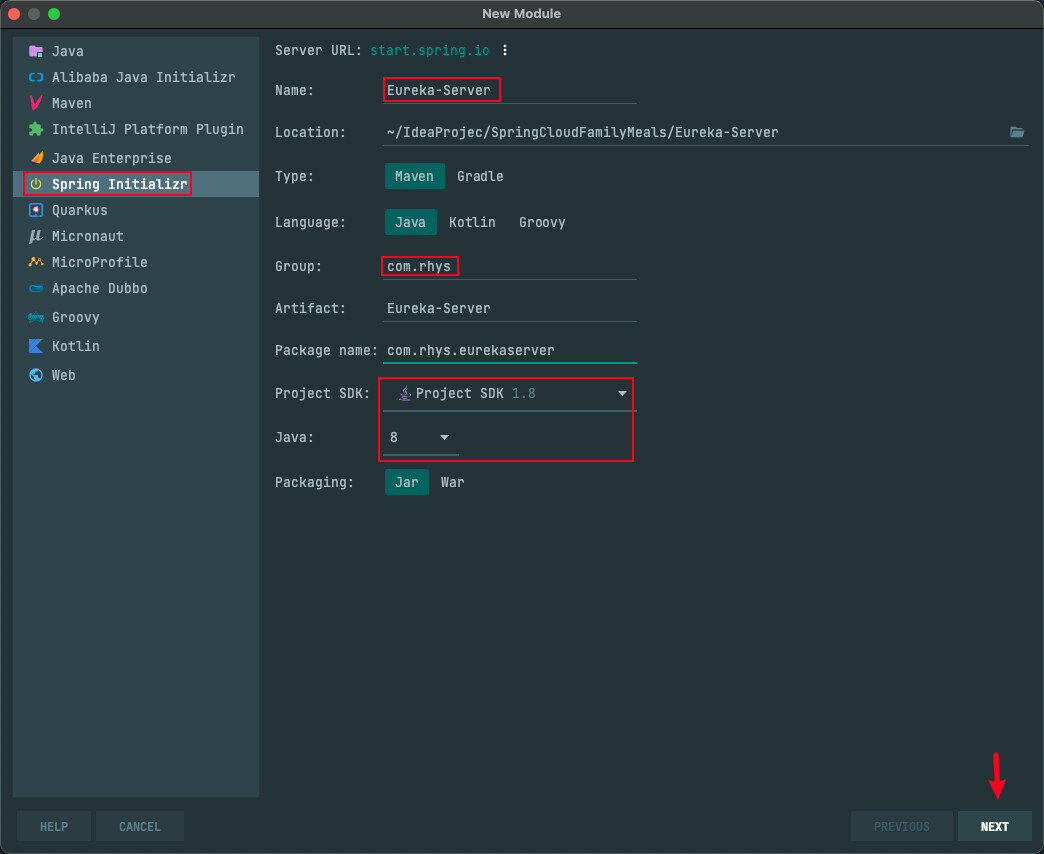Choose Java as the language
Viewport: 1044px width, 854px height.
[410, 222]
